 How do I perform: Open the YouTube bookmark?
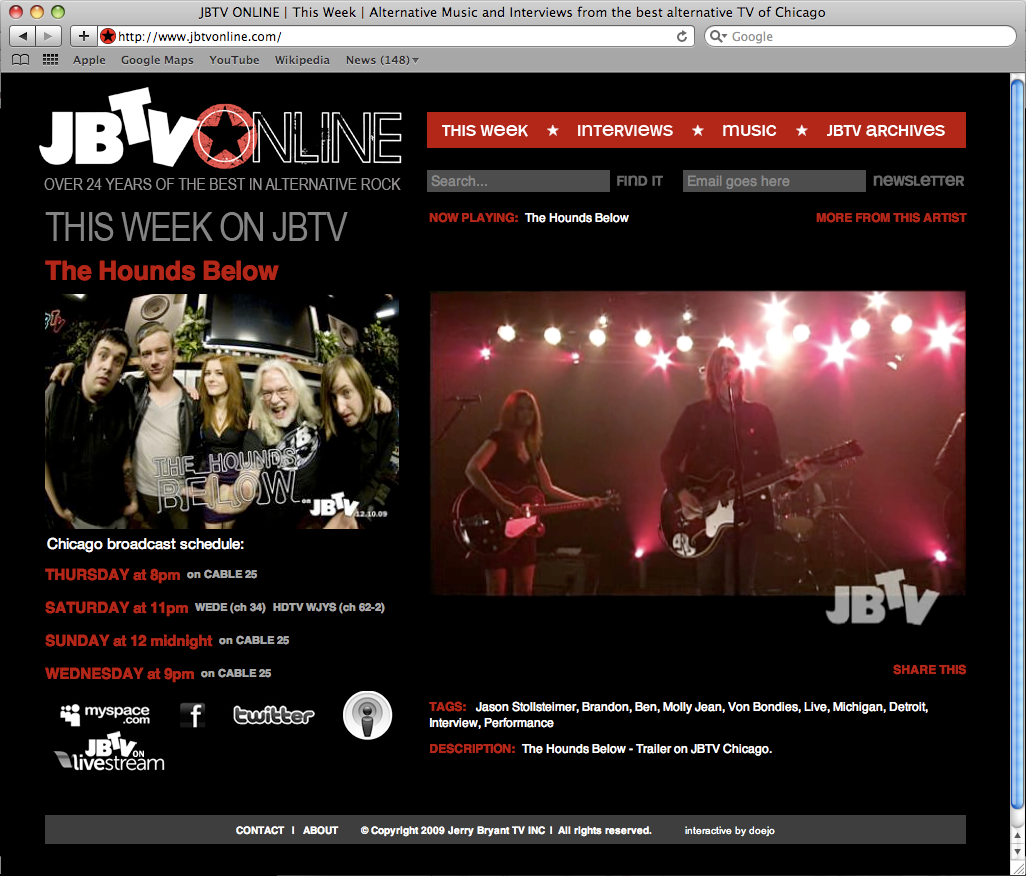click(234, 60)
